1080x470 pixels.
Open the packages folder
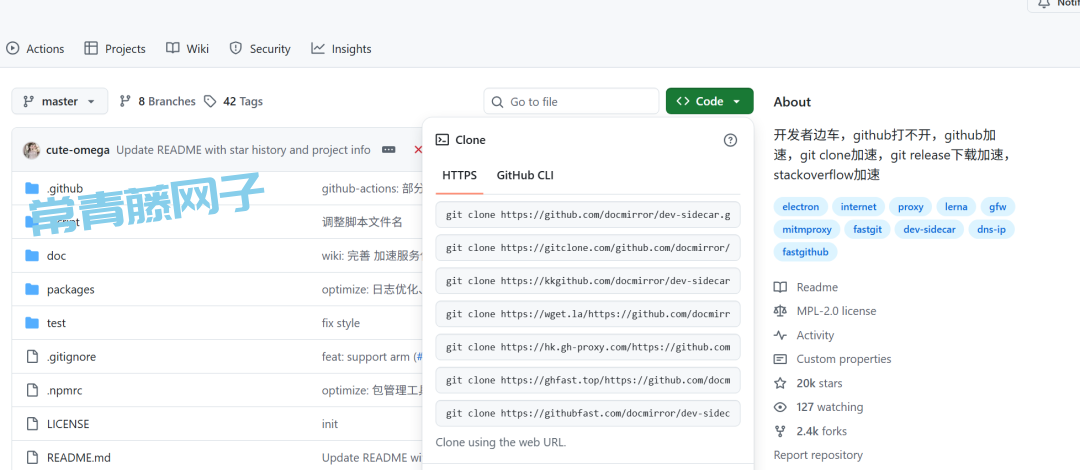click(70, 289)
